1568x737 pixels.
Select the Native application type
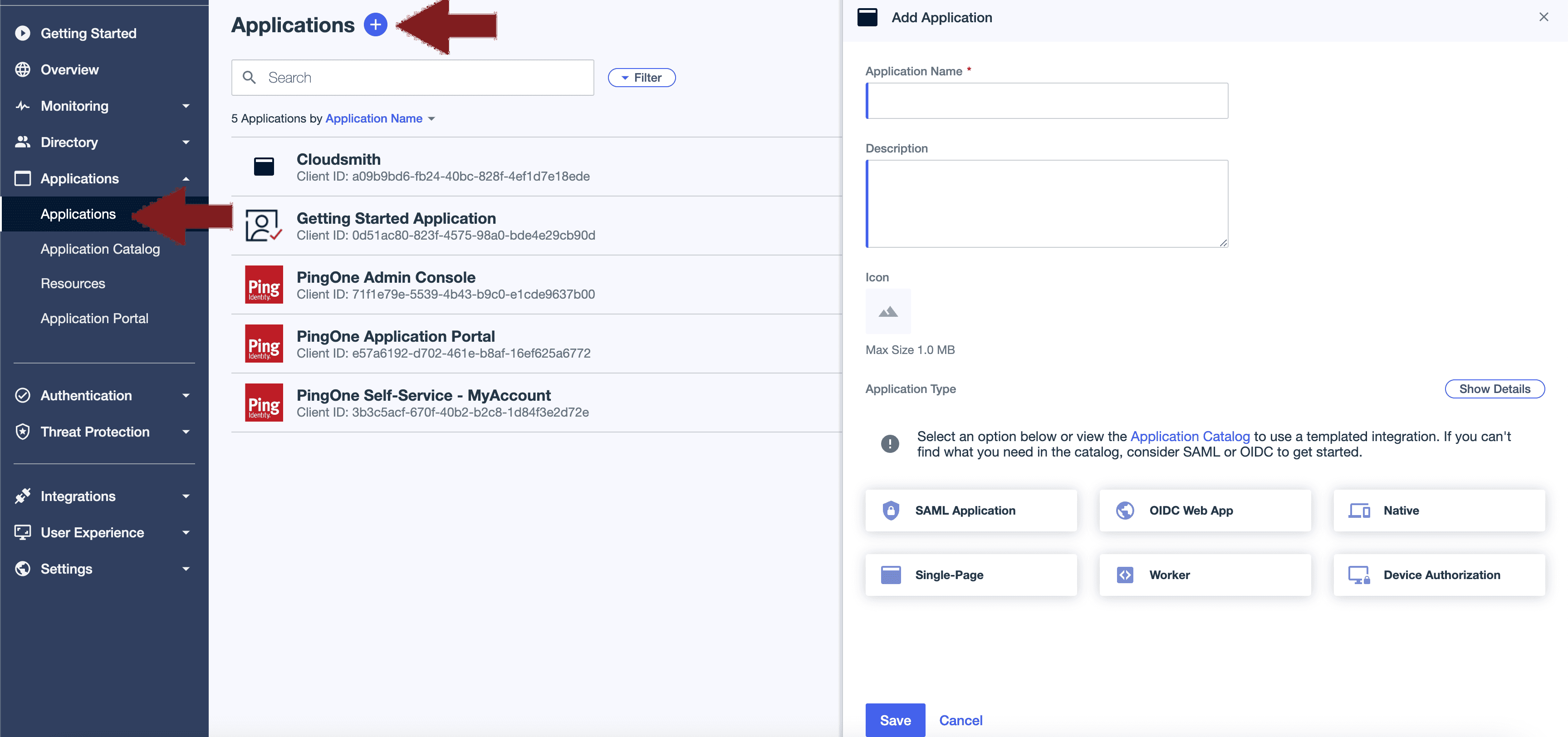pos(1438,511)
